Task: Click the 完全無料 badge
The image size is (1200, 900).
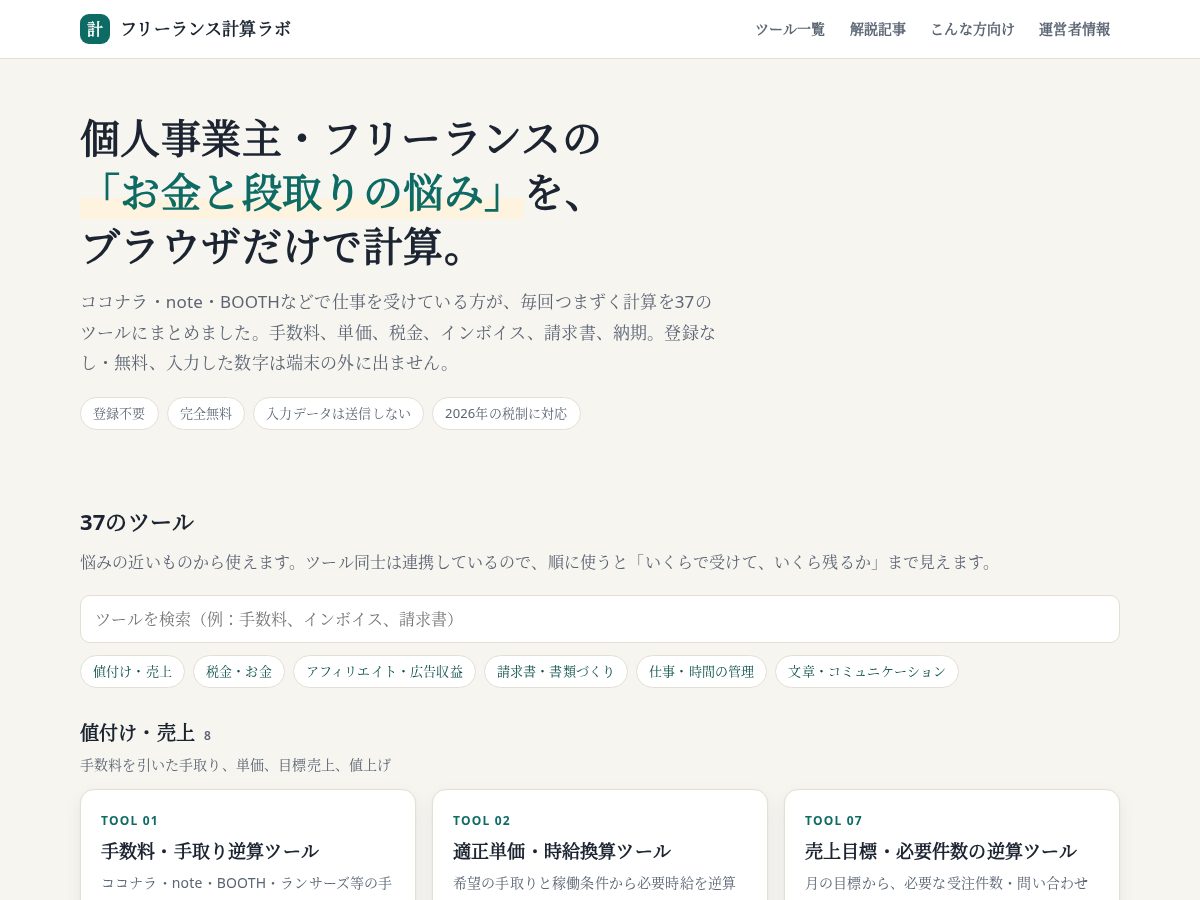Action: (206, 413)
